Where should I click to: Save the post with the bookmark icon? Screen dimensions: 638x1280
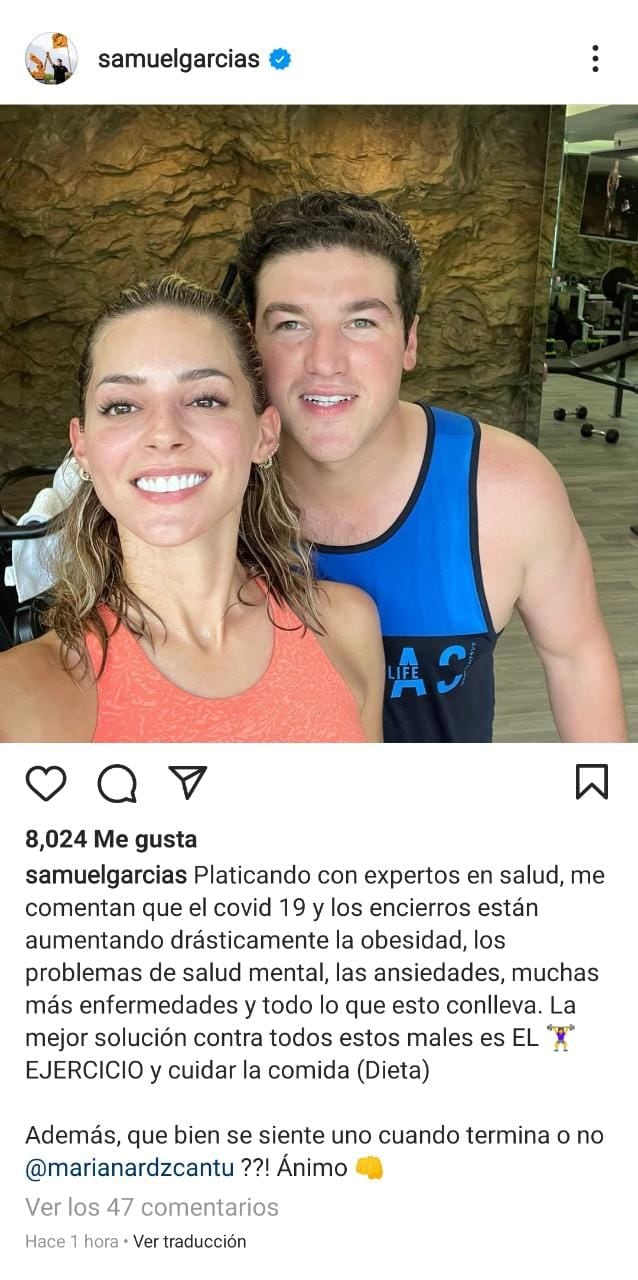pos(592,782)
